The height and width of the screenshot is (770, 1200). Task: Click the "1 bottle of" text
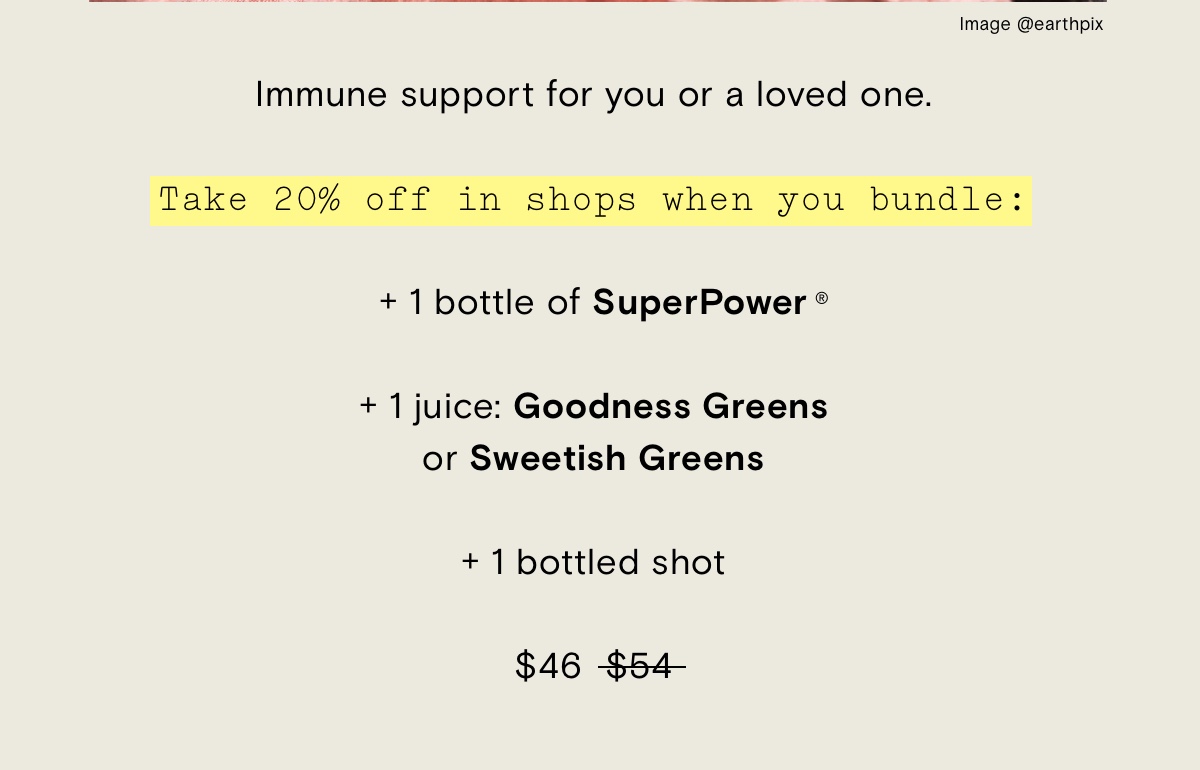click(x=495, y=302)
